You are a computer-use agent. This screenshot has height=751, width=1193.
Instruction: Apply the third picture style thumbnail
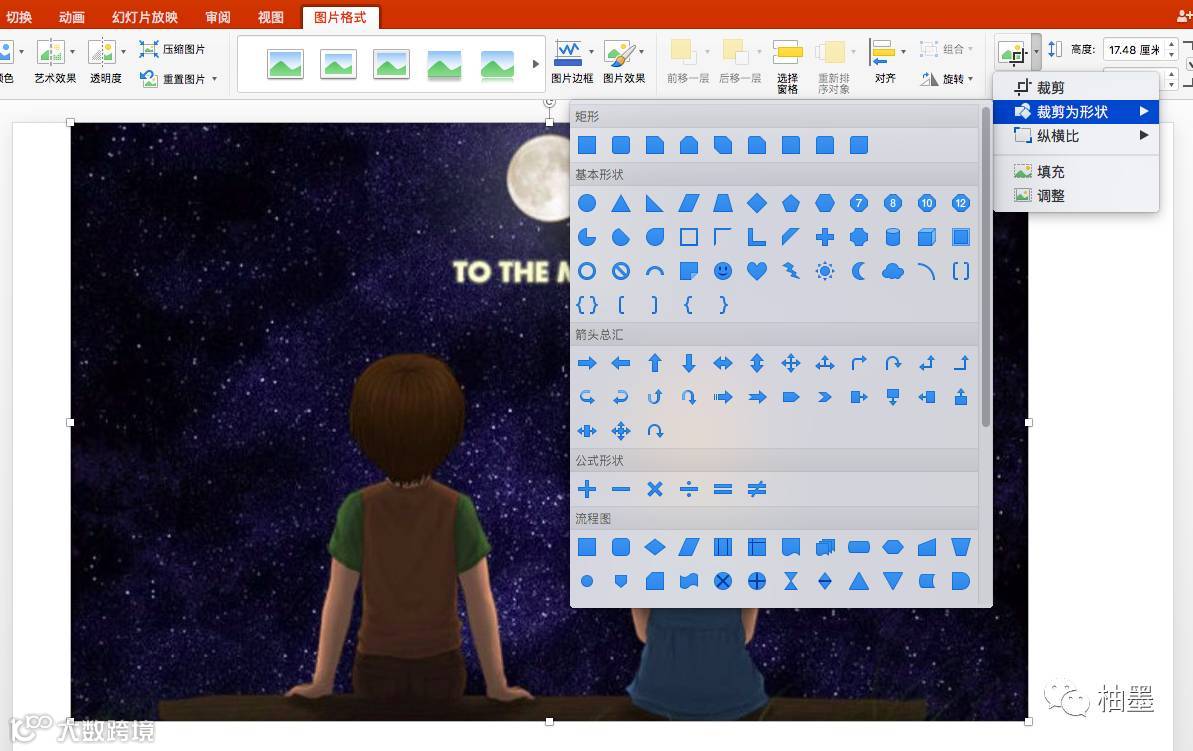391,65
